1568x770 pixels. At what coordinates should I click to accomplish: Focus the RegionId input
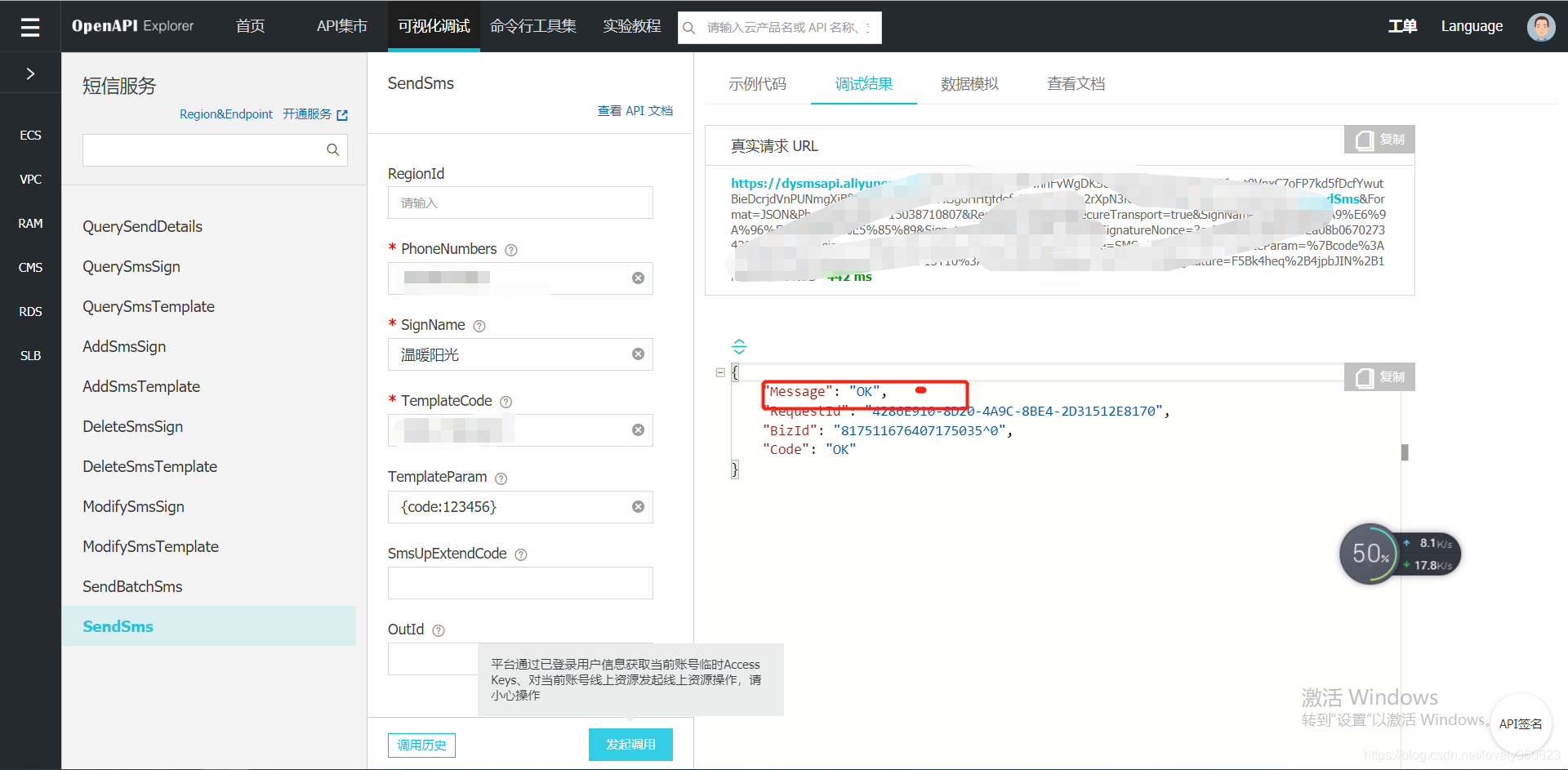[x=520, y=203]
